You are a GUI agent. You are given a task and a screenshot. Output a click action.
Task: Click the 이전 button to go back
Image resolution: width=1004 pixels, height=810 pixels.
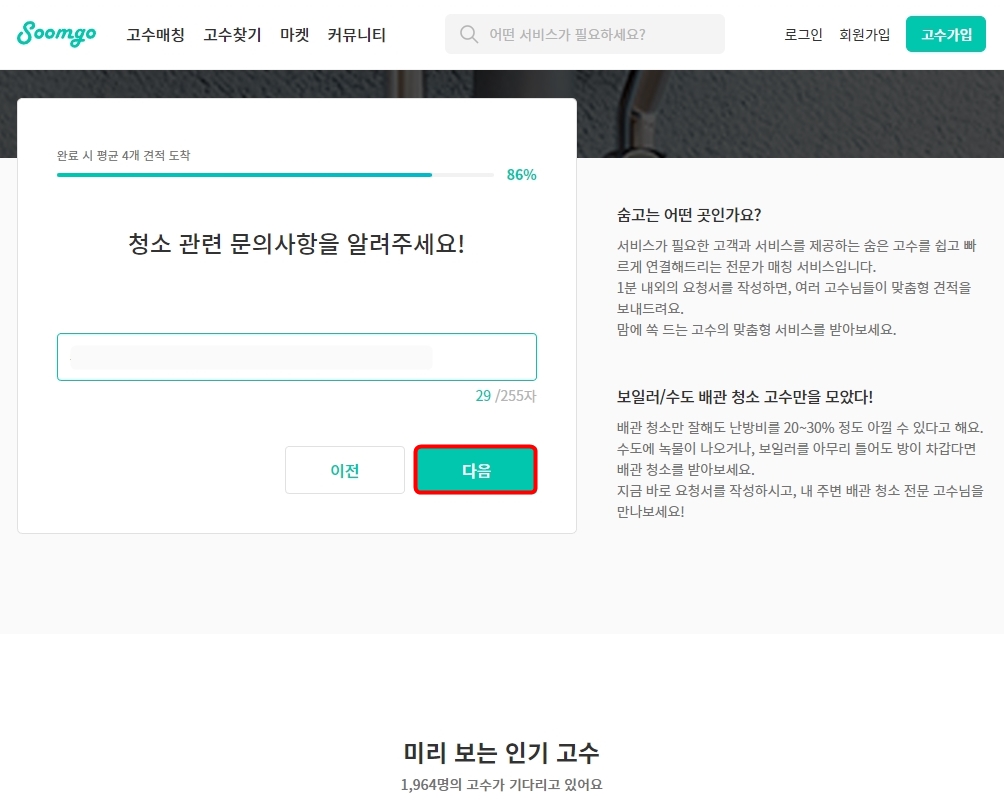click(x=344, y=470)
